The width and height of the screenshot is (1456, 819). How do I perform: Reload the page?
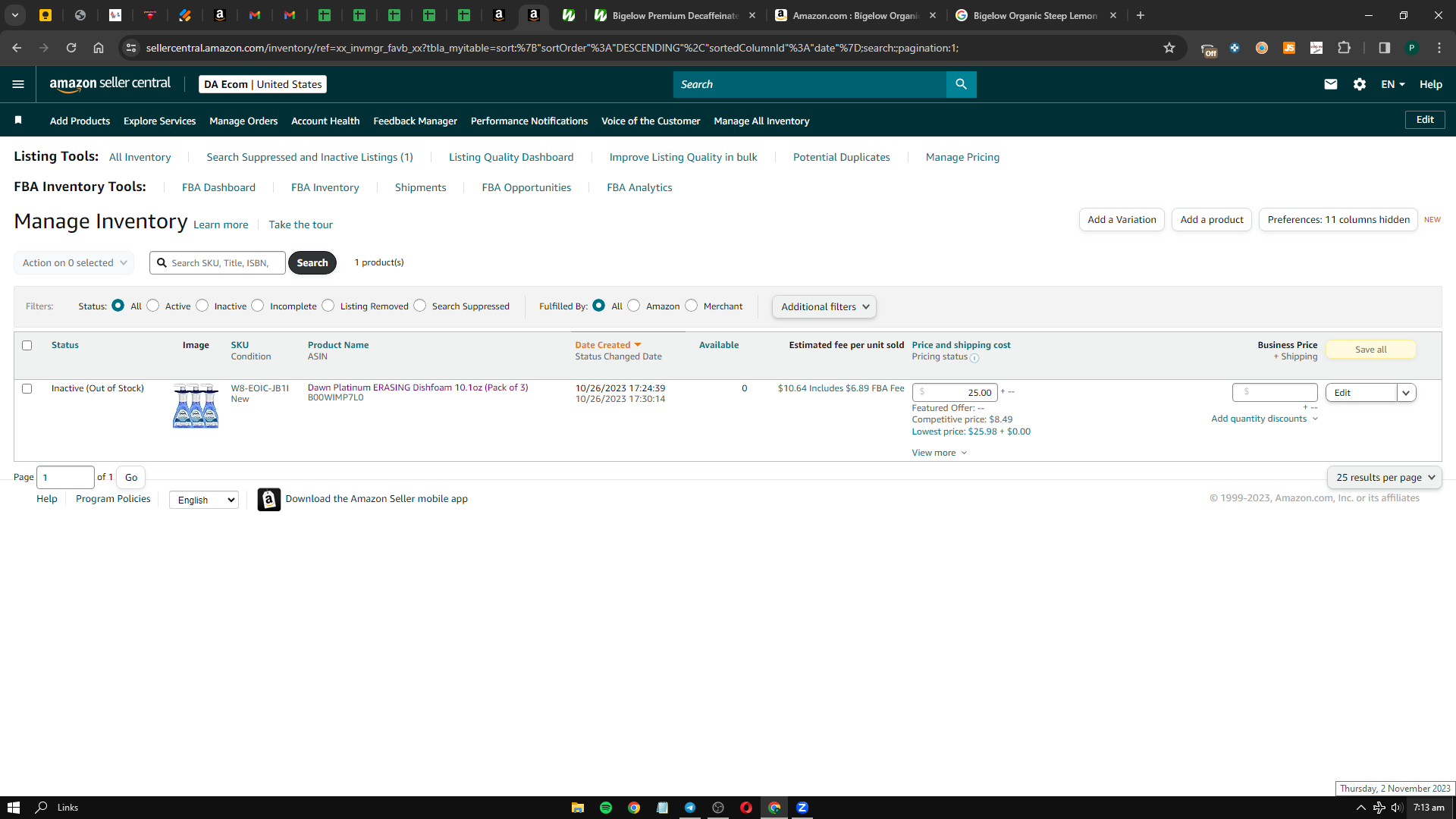point(71,48)
